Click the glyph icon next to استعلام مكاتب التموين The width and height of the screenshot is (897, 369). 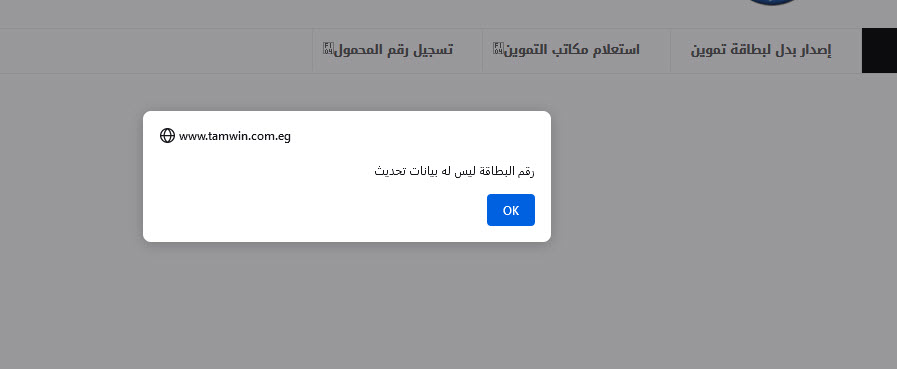(498, 48)
